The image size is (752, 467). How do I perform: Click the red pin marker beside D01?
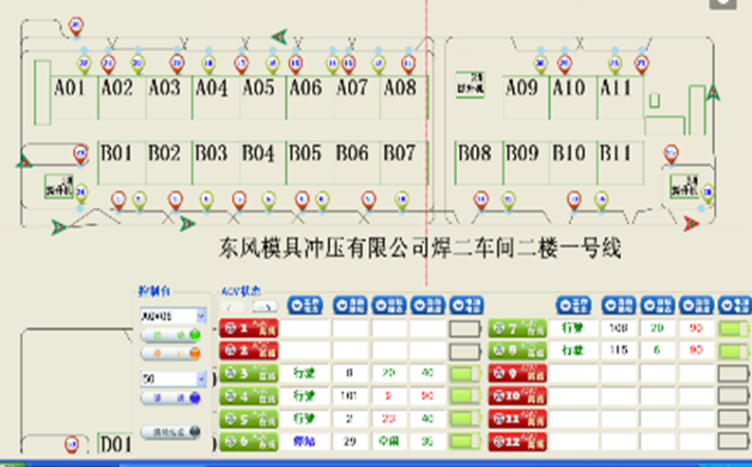pos(73,444)
